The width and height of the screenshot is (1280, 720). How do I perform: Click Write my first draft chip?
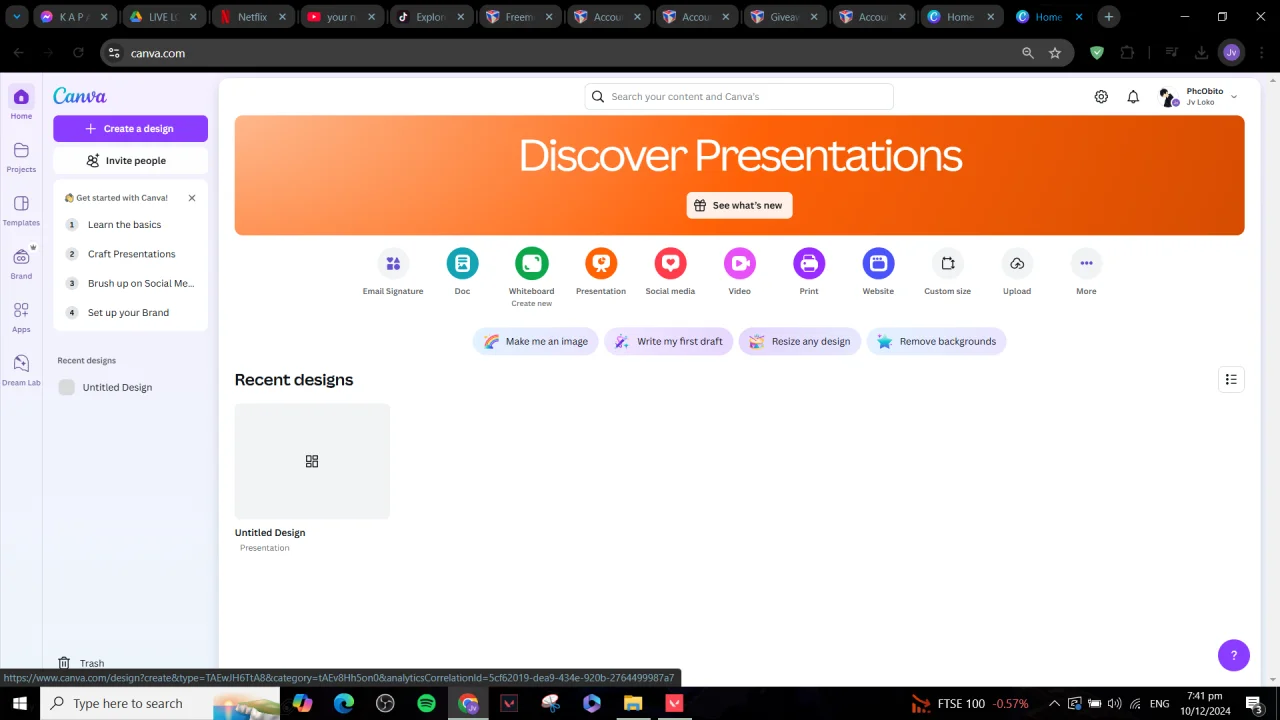point(669,341)
